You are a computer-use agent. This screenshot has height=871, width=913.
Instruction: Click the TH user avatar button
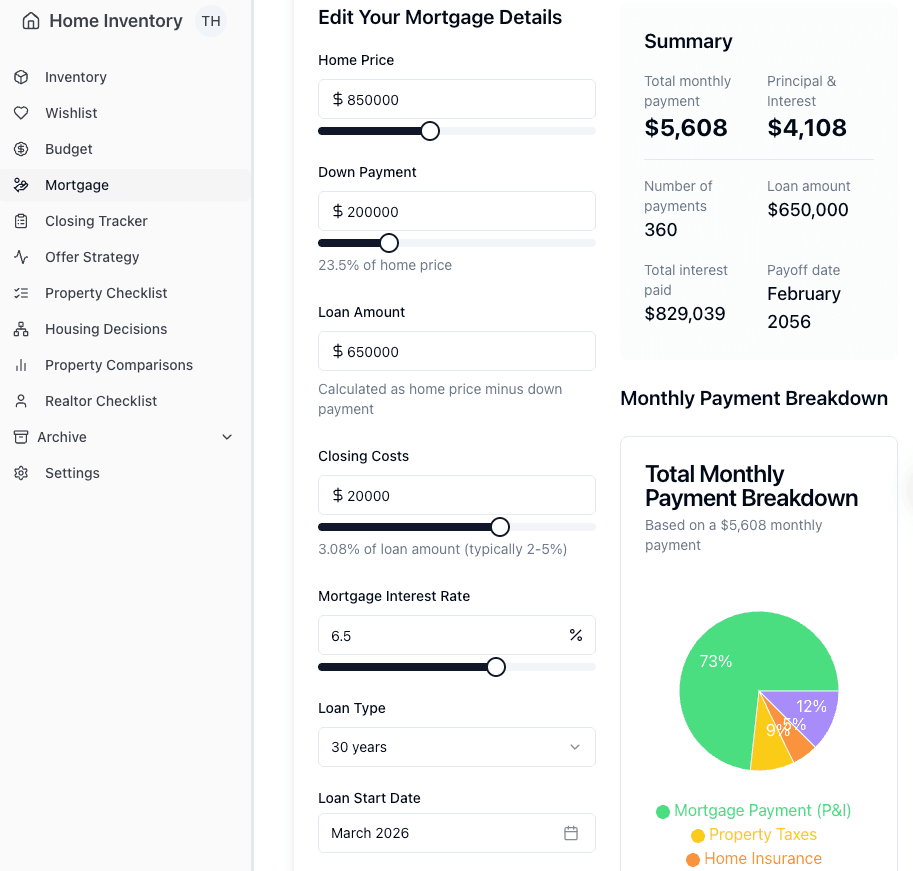pyautogui.click(x=211, y=21)
